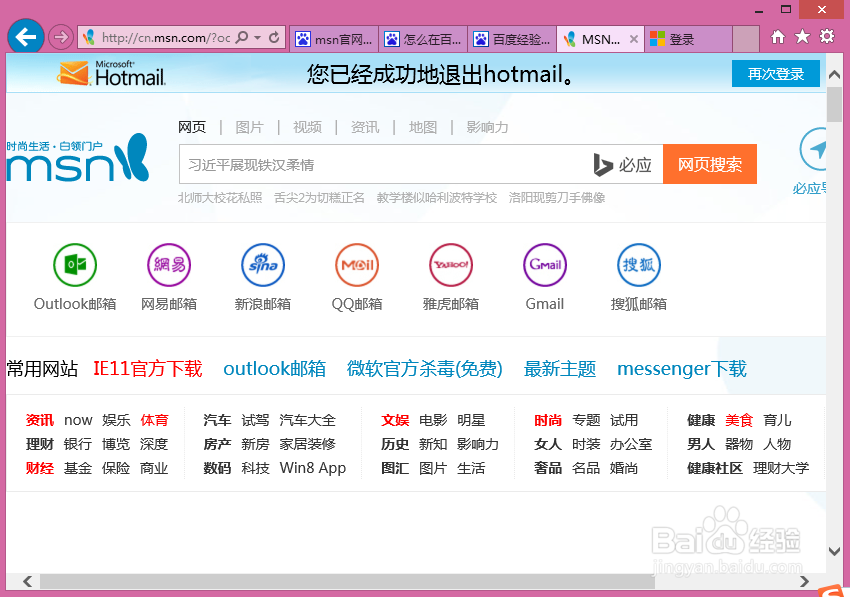This screenshot has height=597, width=850.
Task: Go back using the back arrow
Action: (x=25, y=36)
